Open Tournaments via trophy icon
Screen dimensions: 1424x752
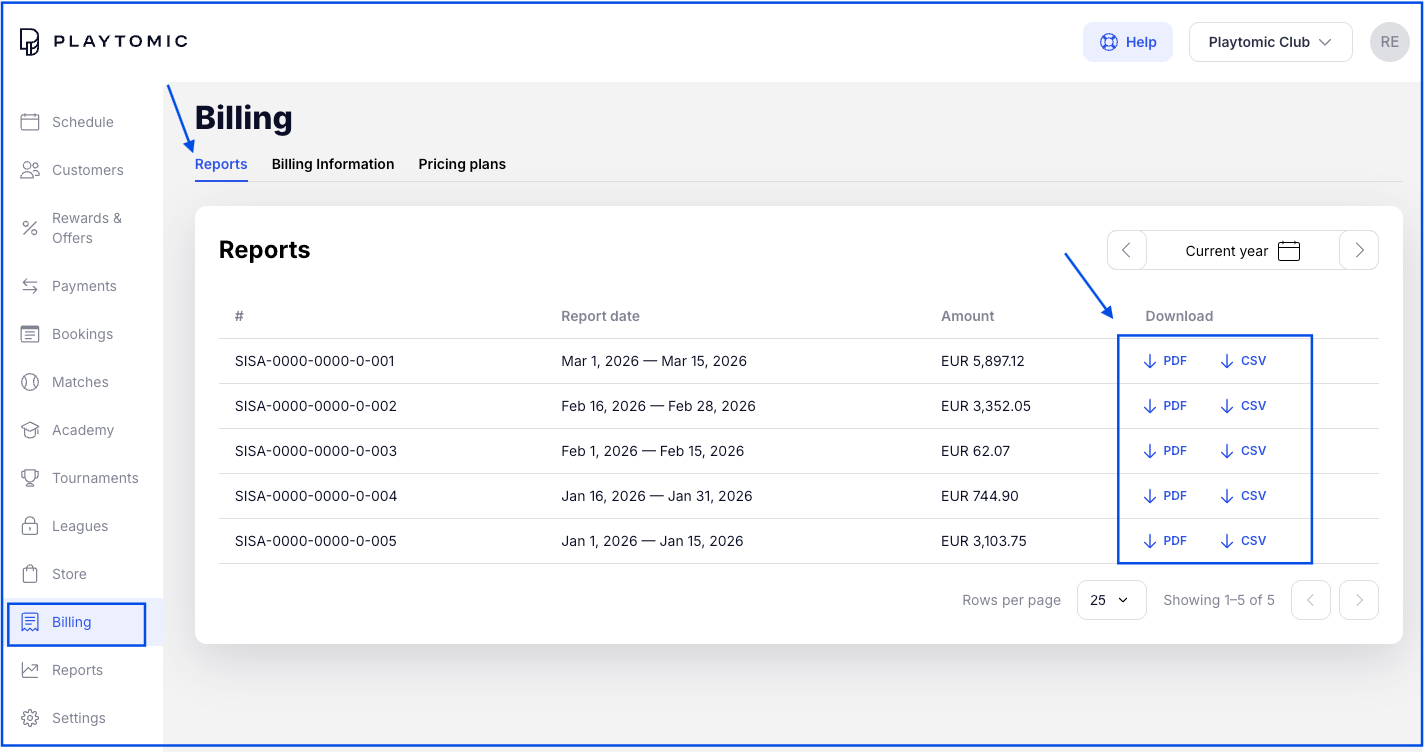click(30, 478)
